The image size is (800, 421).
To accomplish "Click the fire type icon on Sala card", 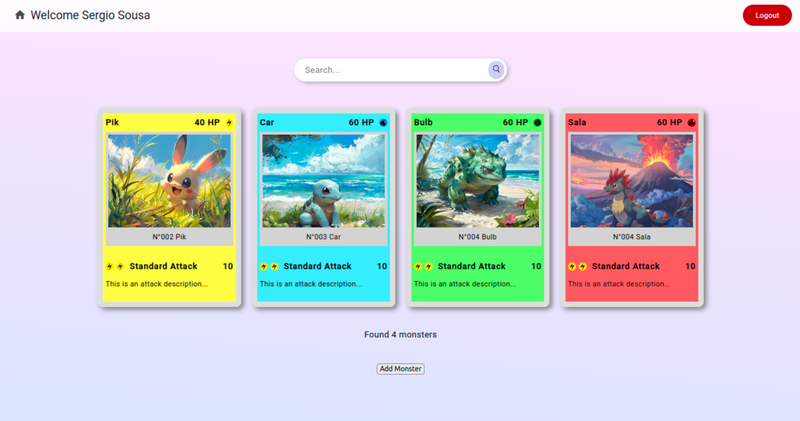I will point(691,123).
